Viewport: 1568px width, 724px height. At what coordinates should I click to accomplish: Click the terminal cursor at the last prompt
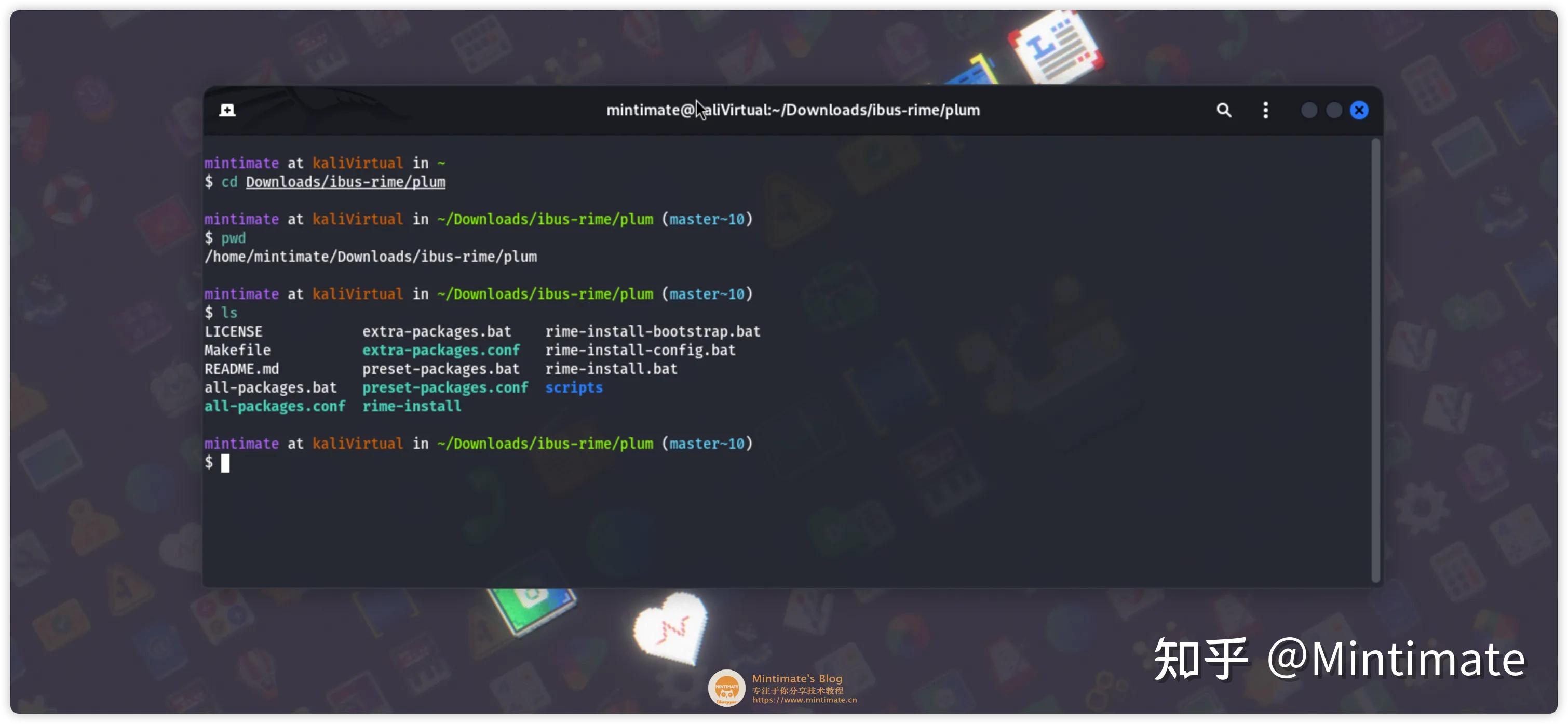(225, 463)
